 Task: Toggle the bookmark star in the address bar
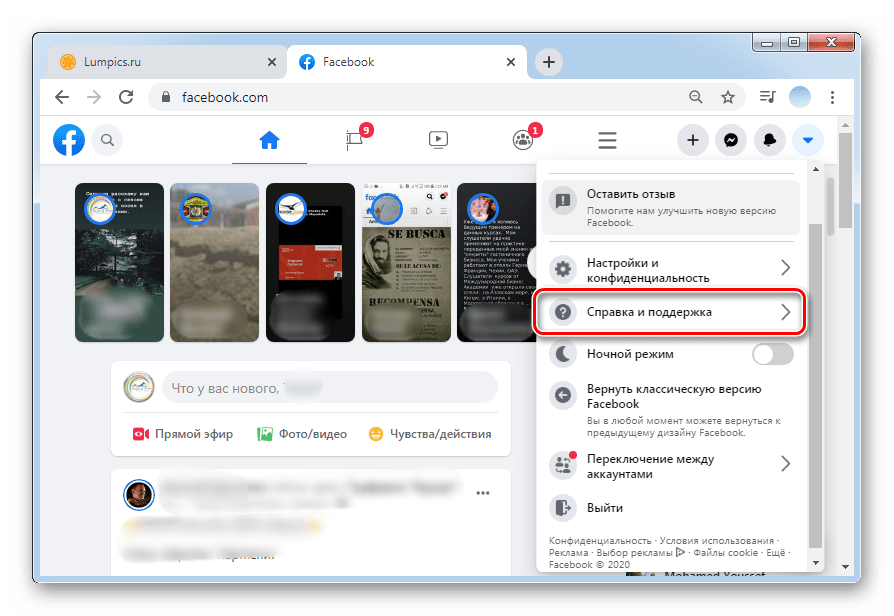pos(729,97)
